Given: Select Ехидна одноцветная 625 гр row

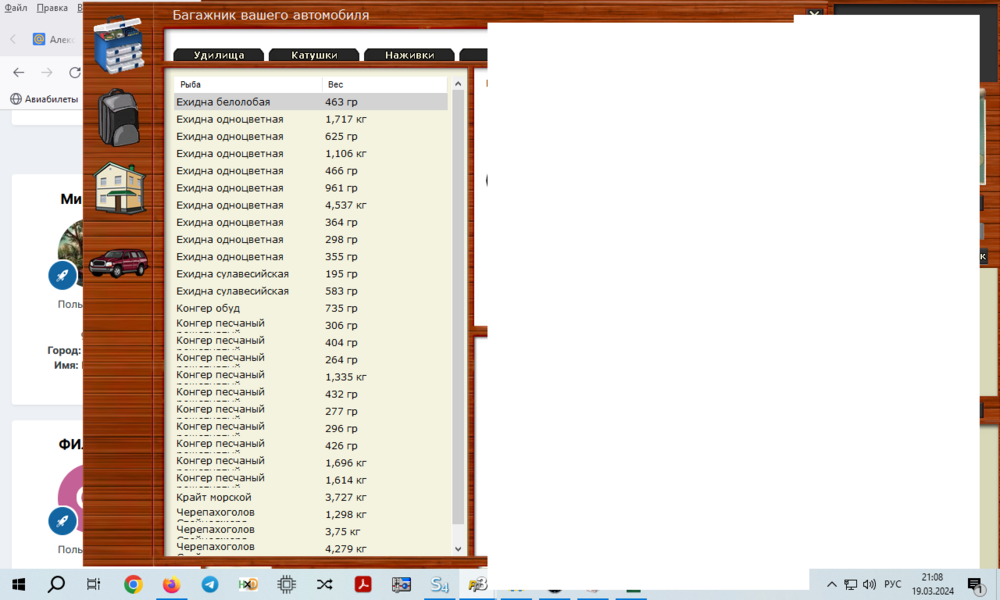Looking at the screenshot, I should point(311,136).
